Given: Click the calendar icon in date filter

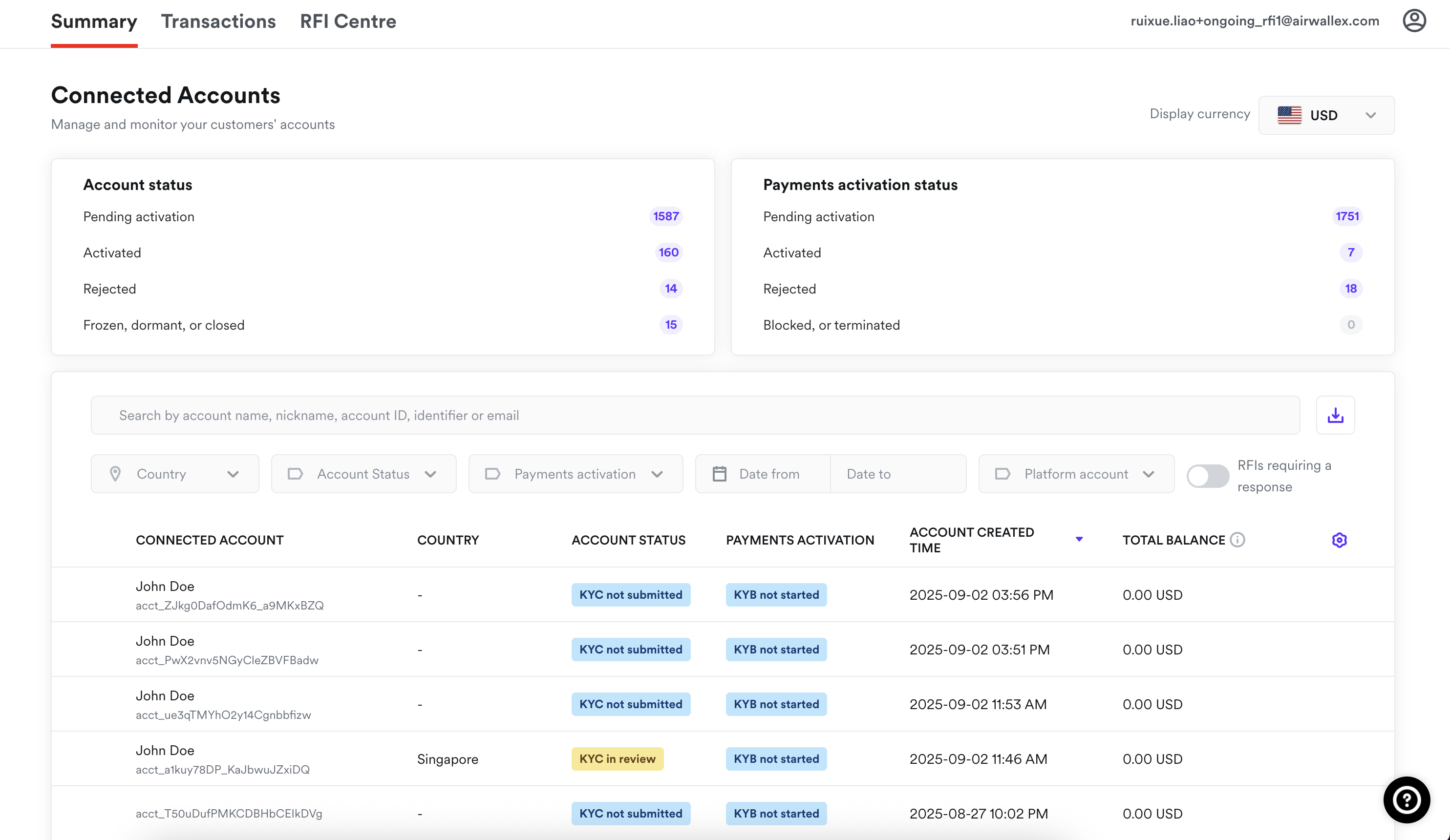Looking at the screenshot, I should pyautogui.click(x=719, y=474).
